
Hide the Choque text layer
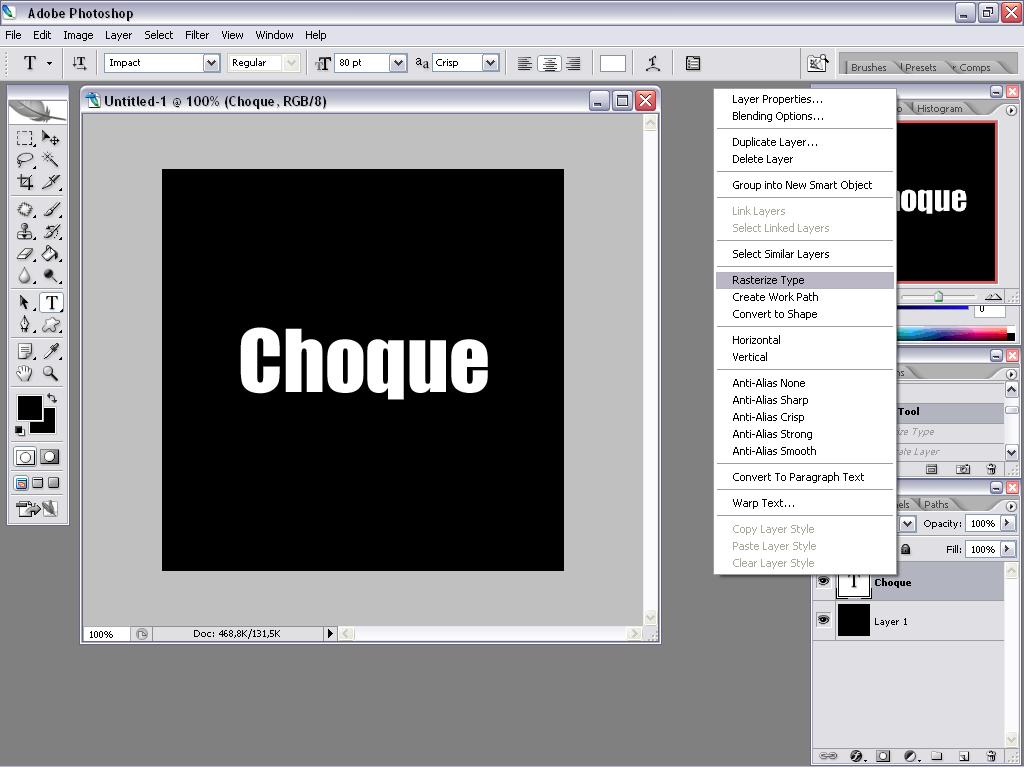(824, 581)
